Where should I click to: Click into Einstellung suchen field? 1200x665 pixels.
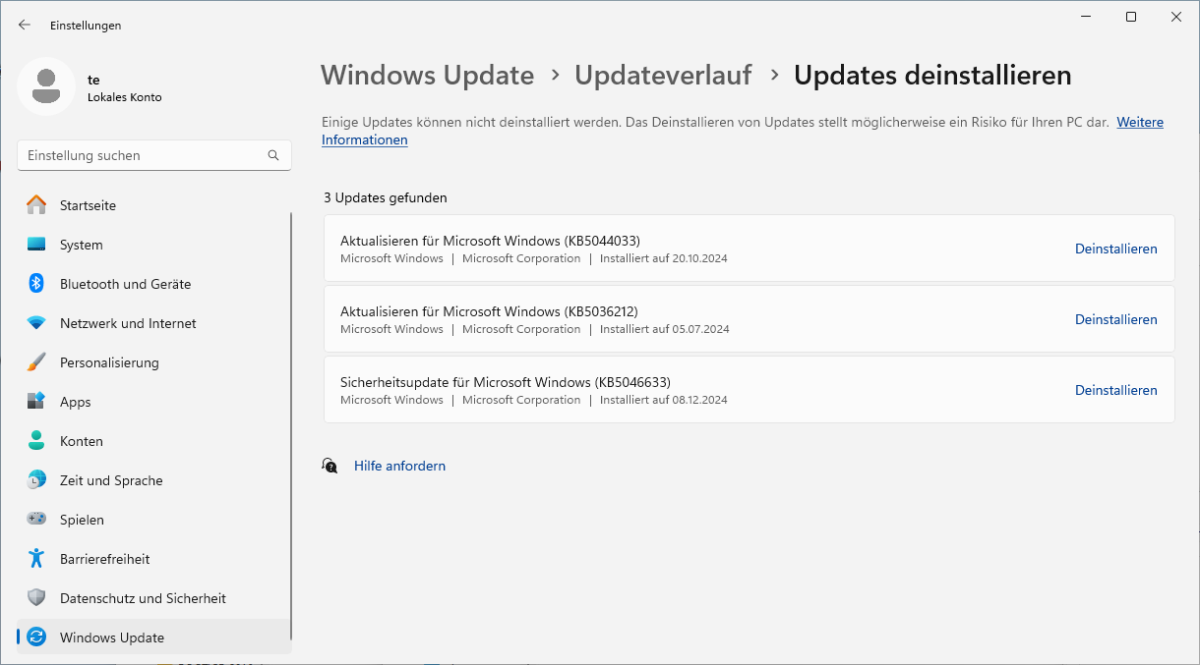click(155, 156)
